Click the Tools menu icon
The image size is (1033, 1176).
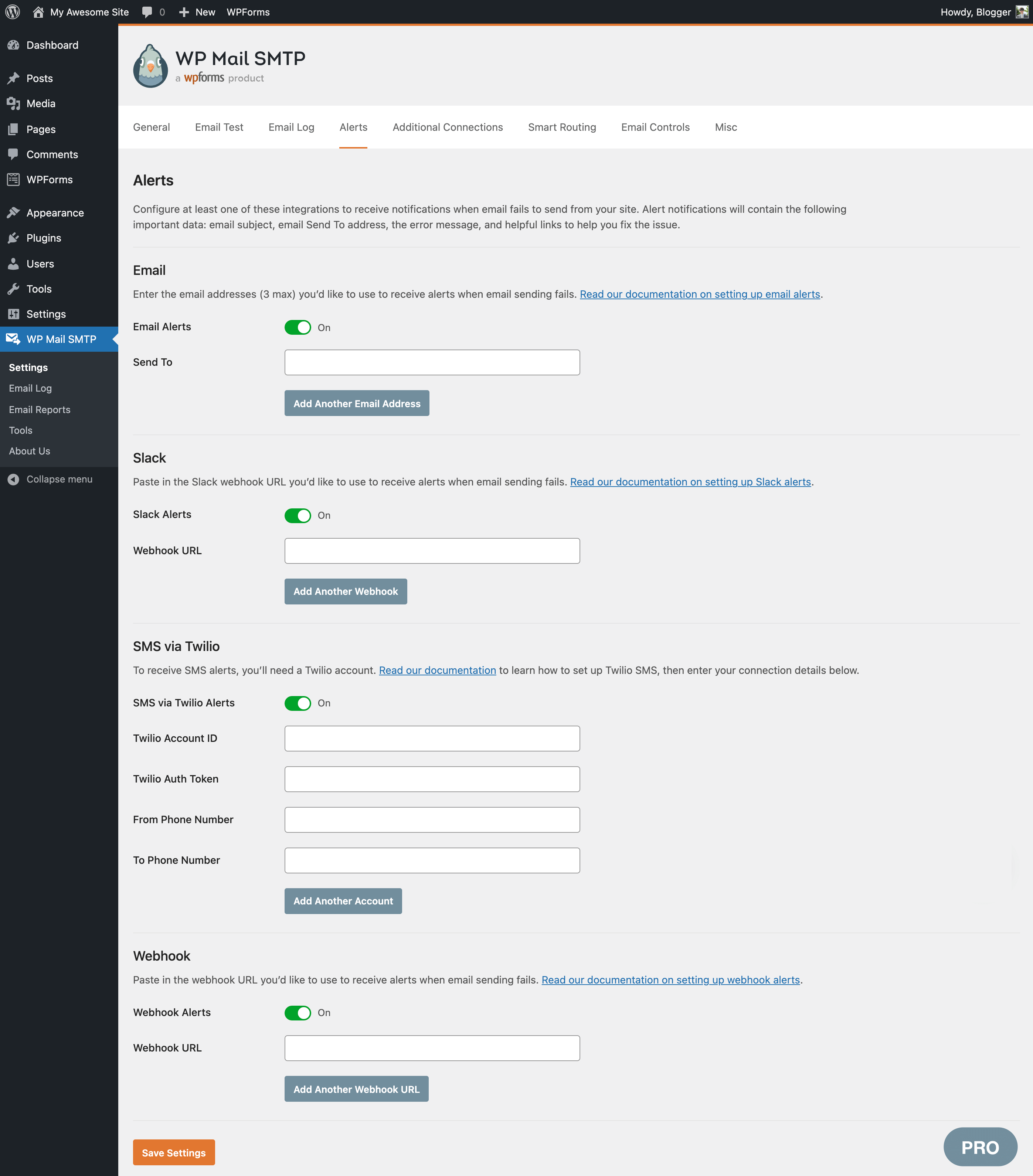pyautogui.click(x=14, y=289)
